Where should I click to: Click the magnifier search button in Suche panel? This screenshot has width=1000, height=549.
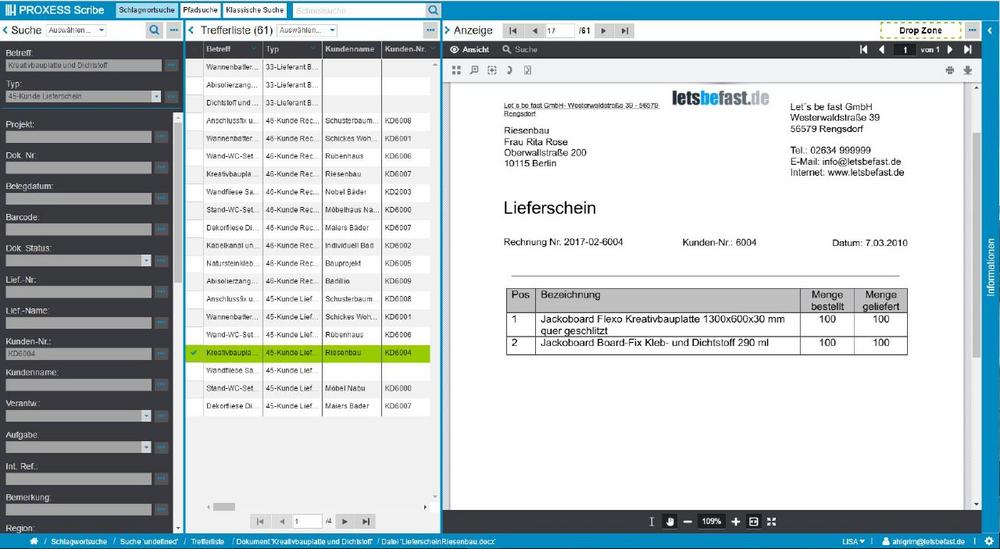(154, 31)
